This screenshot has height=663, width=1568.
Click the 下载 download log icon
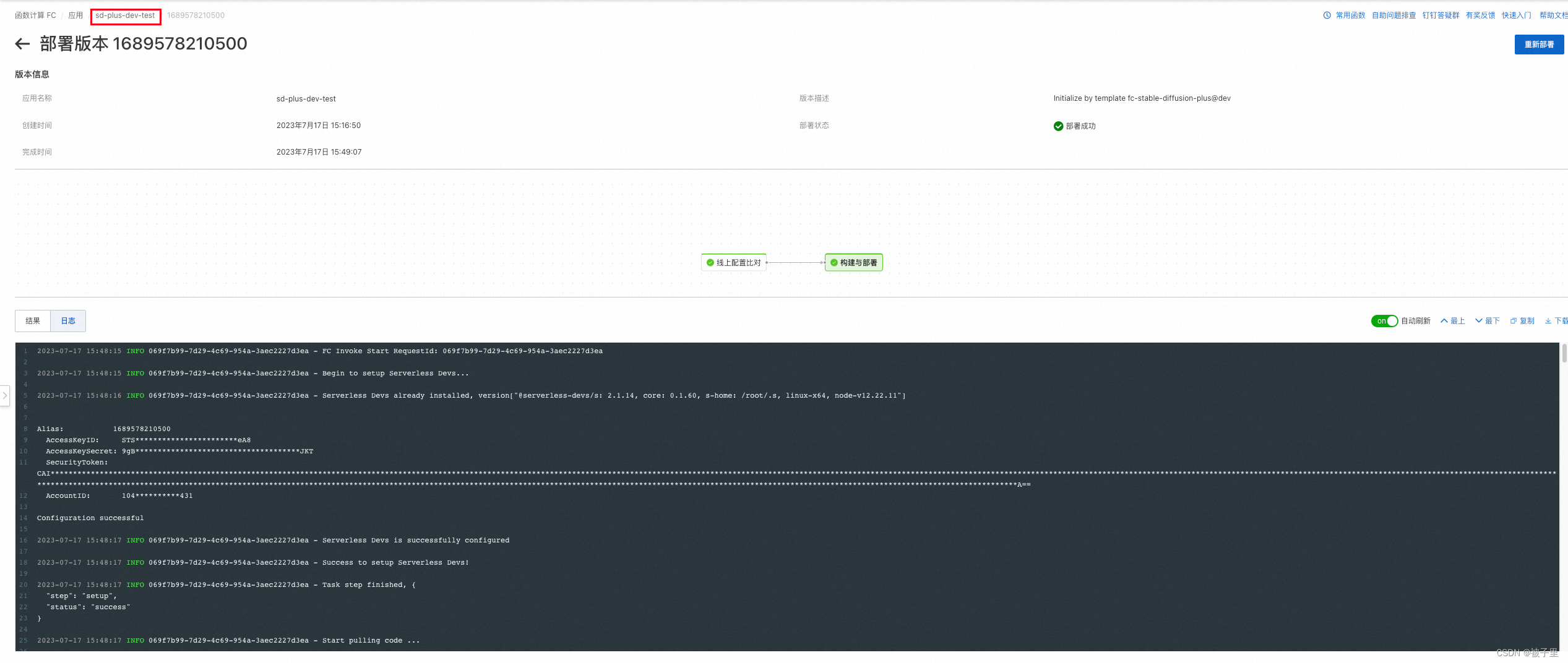click(1556, 321)
